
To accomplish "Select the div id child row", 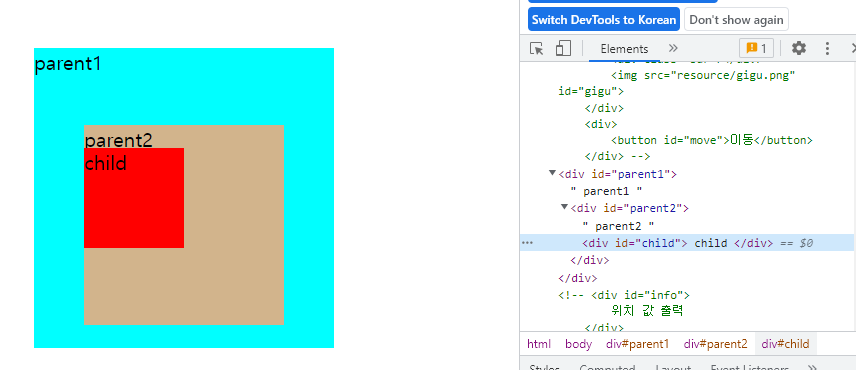I will (687, 243).
